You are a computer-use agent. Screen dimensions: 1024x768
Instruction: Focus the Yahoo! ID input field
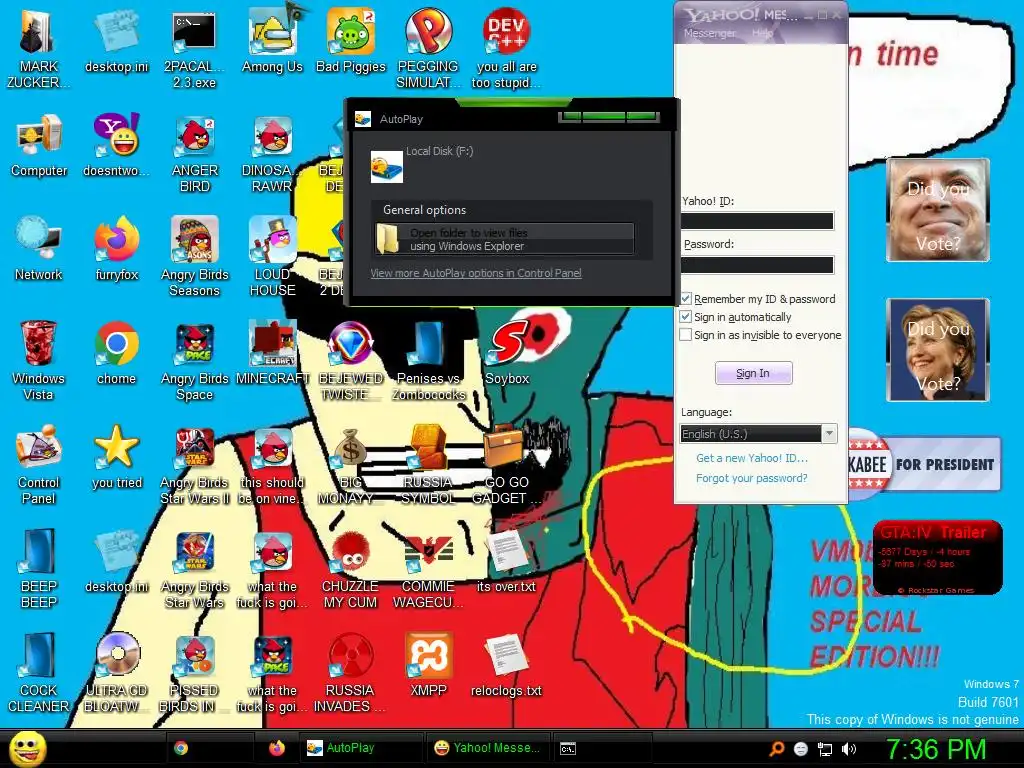(x=757, y=221)
